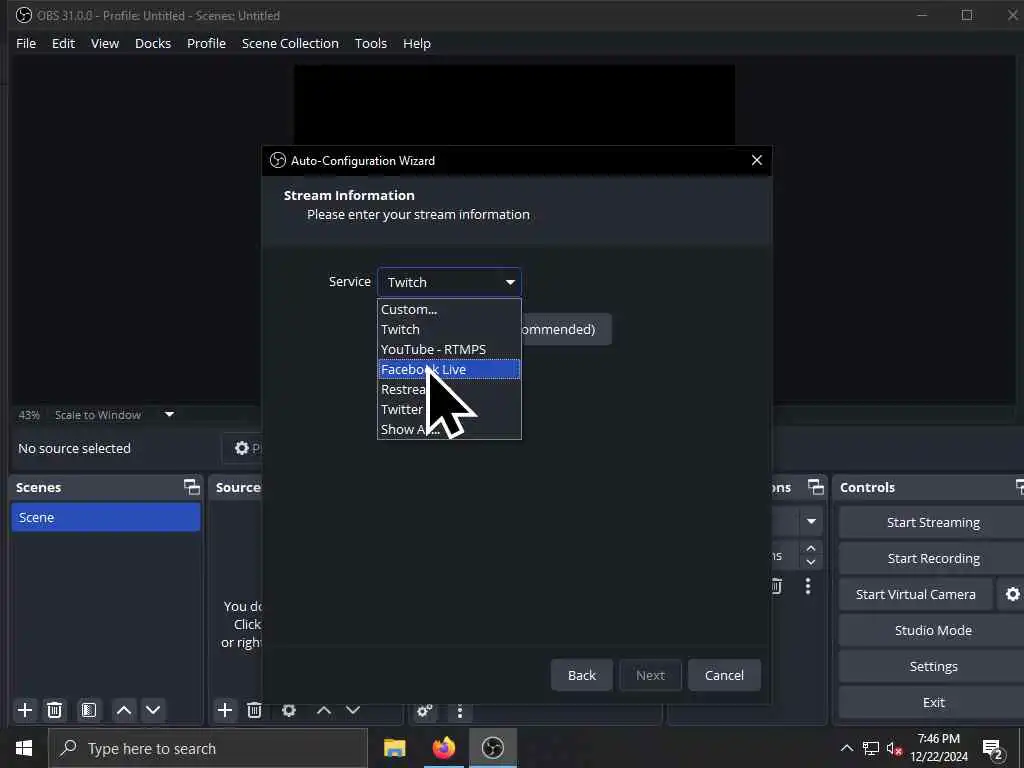1024x768 pixels.
Task: Open transition three-dot options menu
Action: pyautogui.click(x=808, y=586)
